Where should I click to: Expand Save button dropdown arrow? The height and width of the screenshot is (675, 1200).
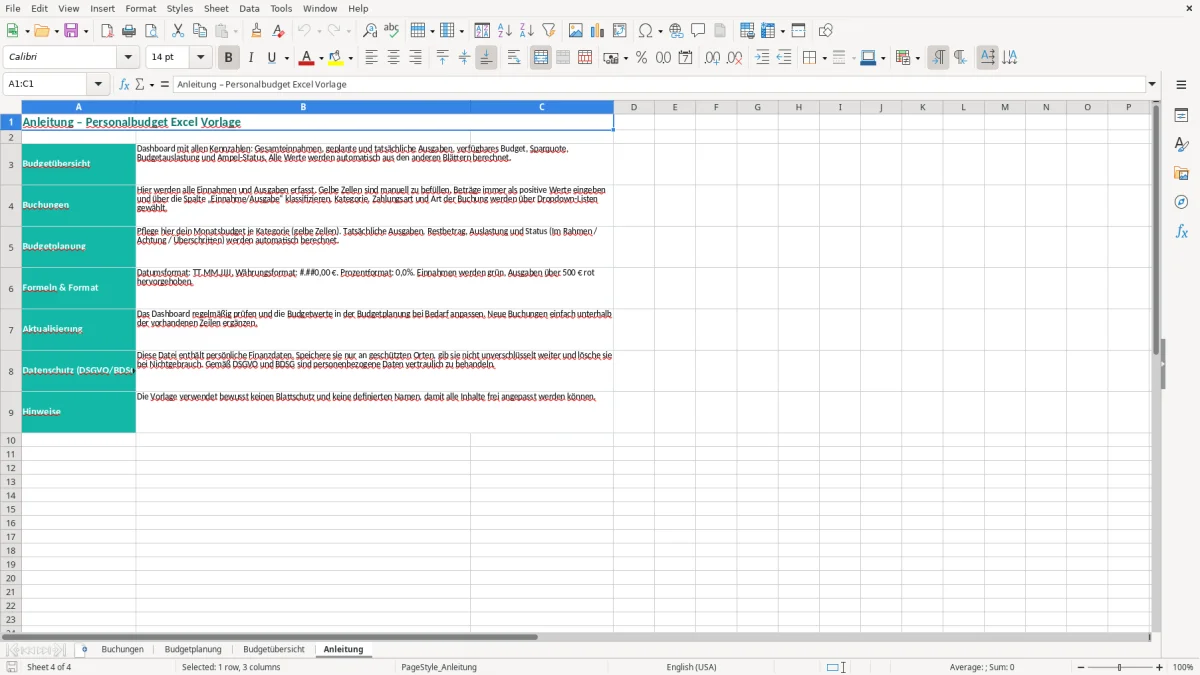[86, 32]
